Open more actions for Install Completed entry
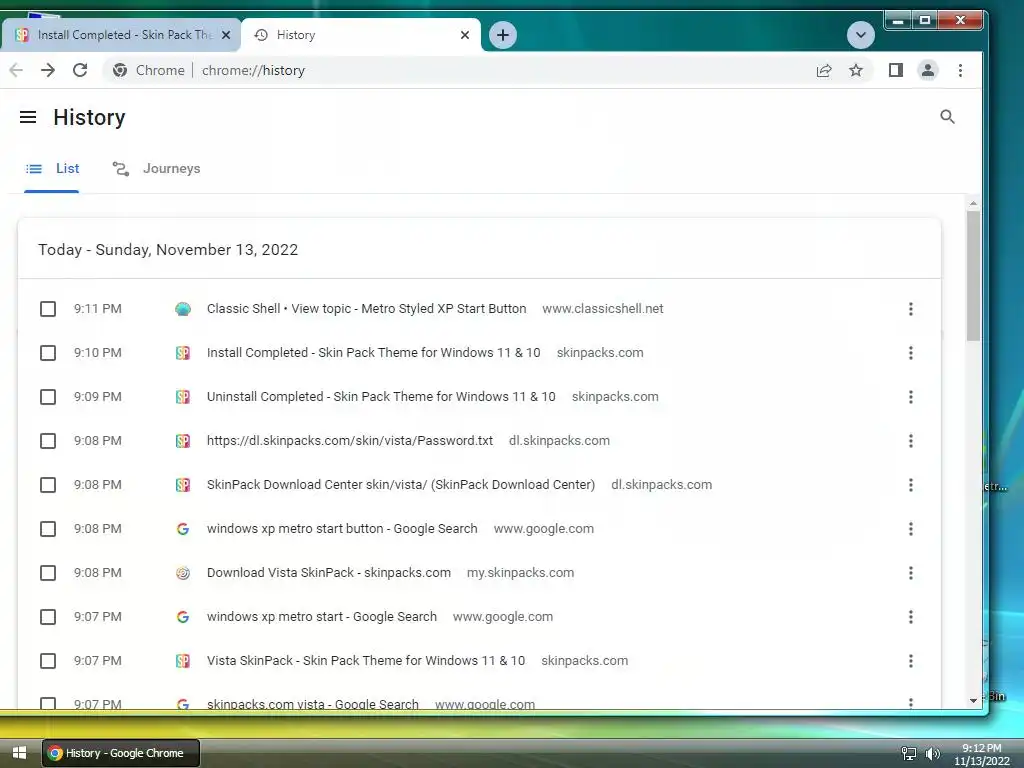This screenshot has height=768, width=1024. [910, 353]
